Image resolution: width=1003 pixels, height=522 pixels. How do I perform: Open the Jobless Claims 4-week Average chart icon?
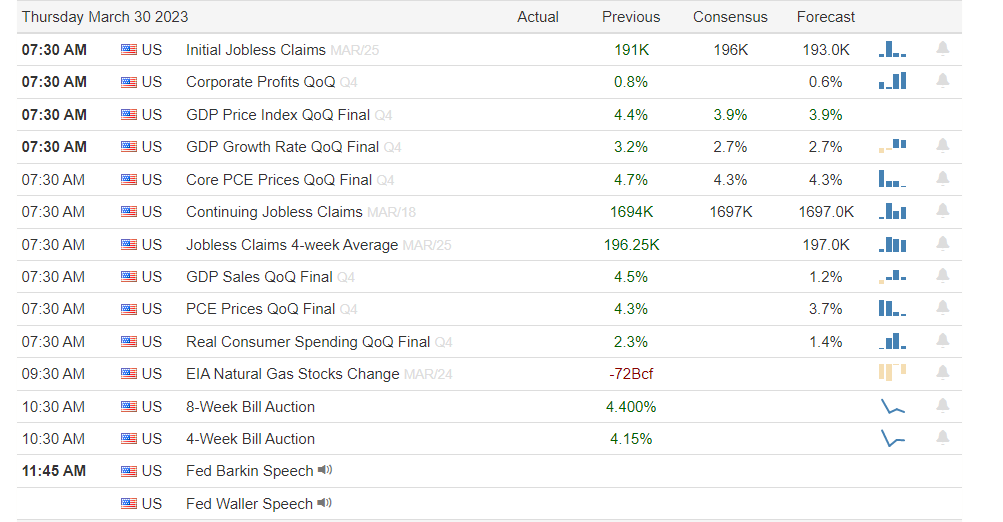[x=892, y=244]
